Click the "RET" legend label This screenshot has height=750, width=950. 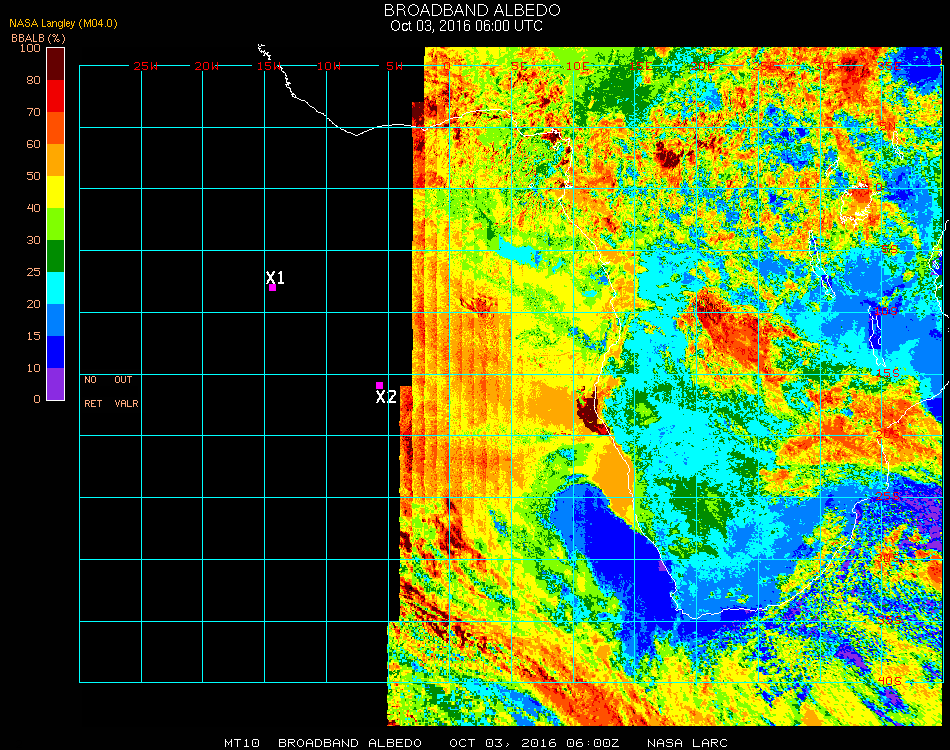click(93, 403)
